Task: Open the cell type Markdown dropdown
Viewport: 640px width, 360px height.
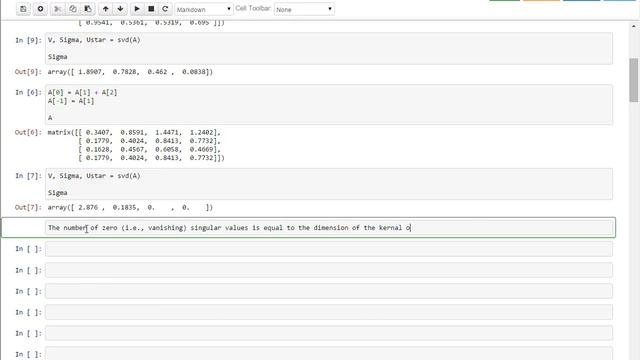Action: 204,9
